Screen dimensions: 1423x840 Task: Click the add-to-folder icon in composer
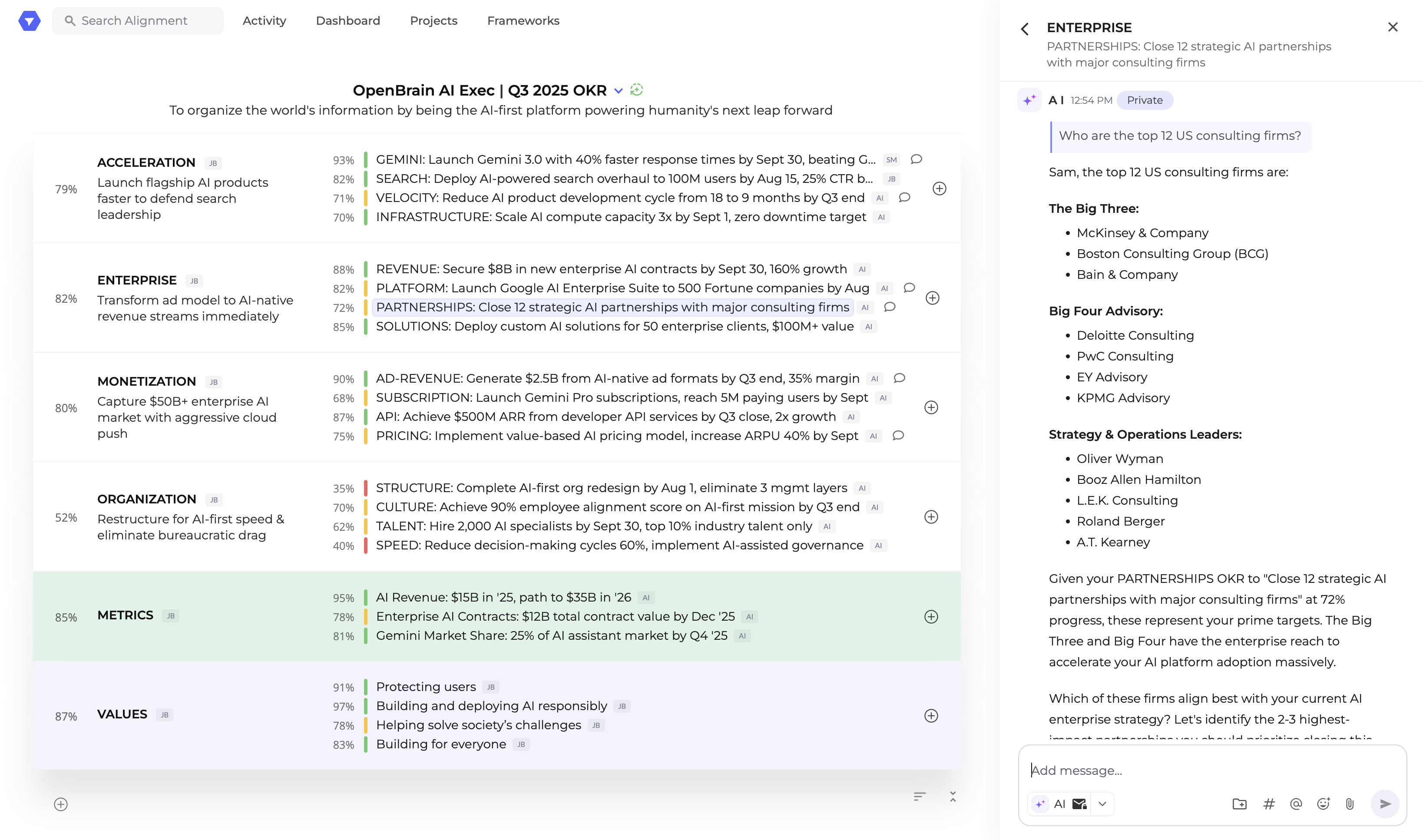[x=1240, y=804]
